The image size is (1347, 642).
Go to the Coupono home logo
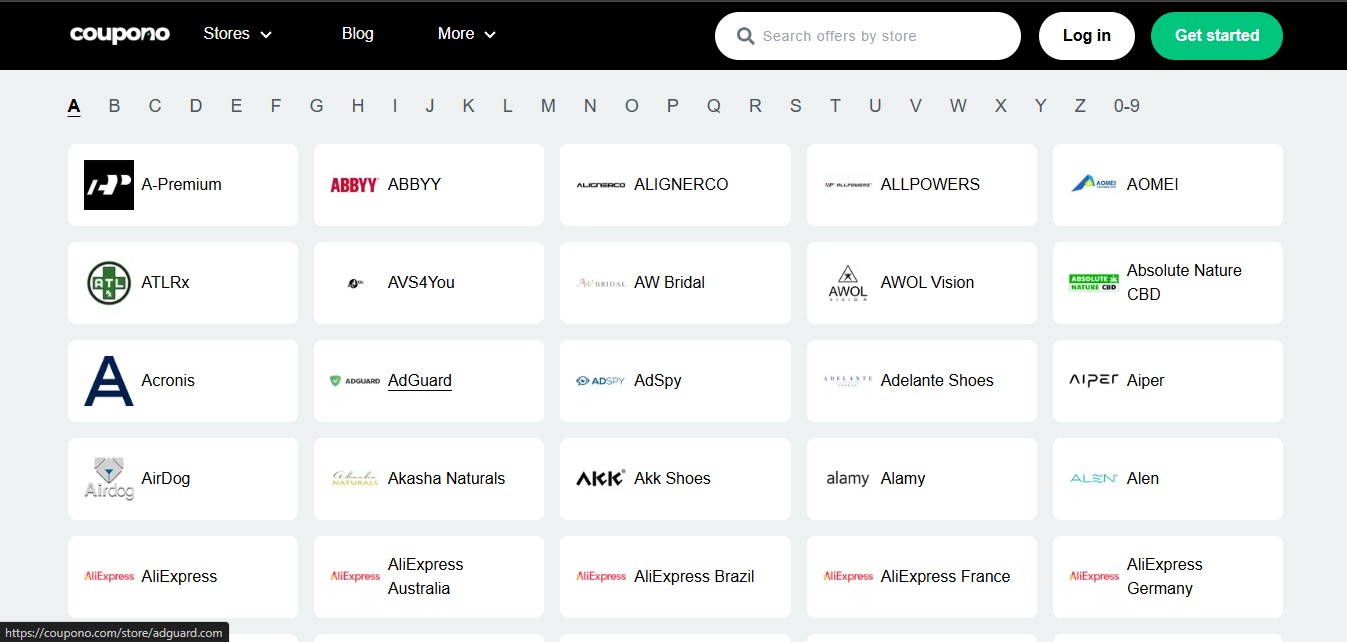click(x=120, y=35)
